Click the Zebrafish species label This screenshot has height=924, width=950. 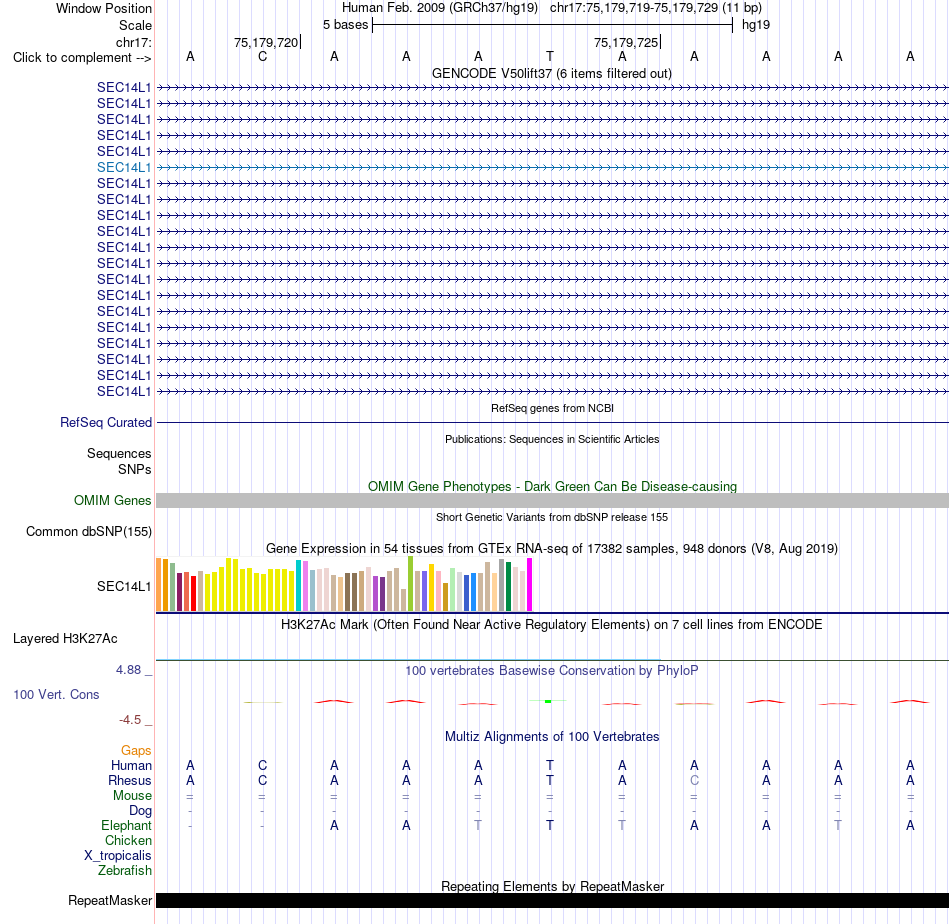[124, 870]
